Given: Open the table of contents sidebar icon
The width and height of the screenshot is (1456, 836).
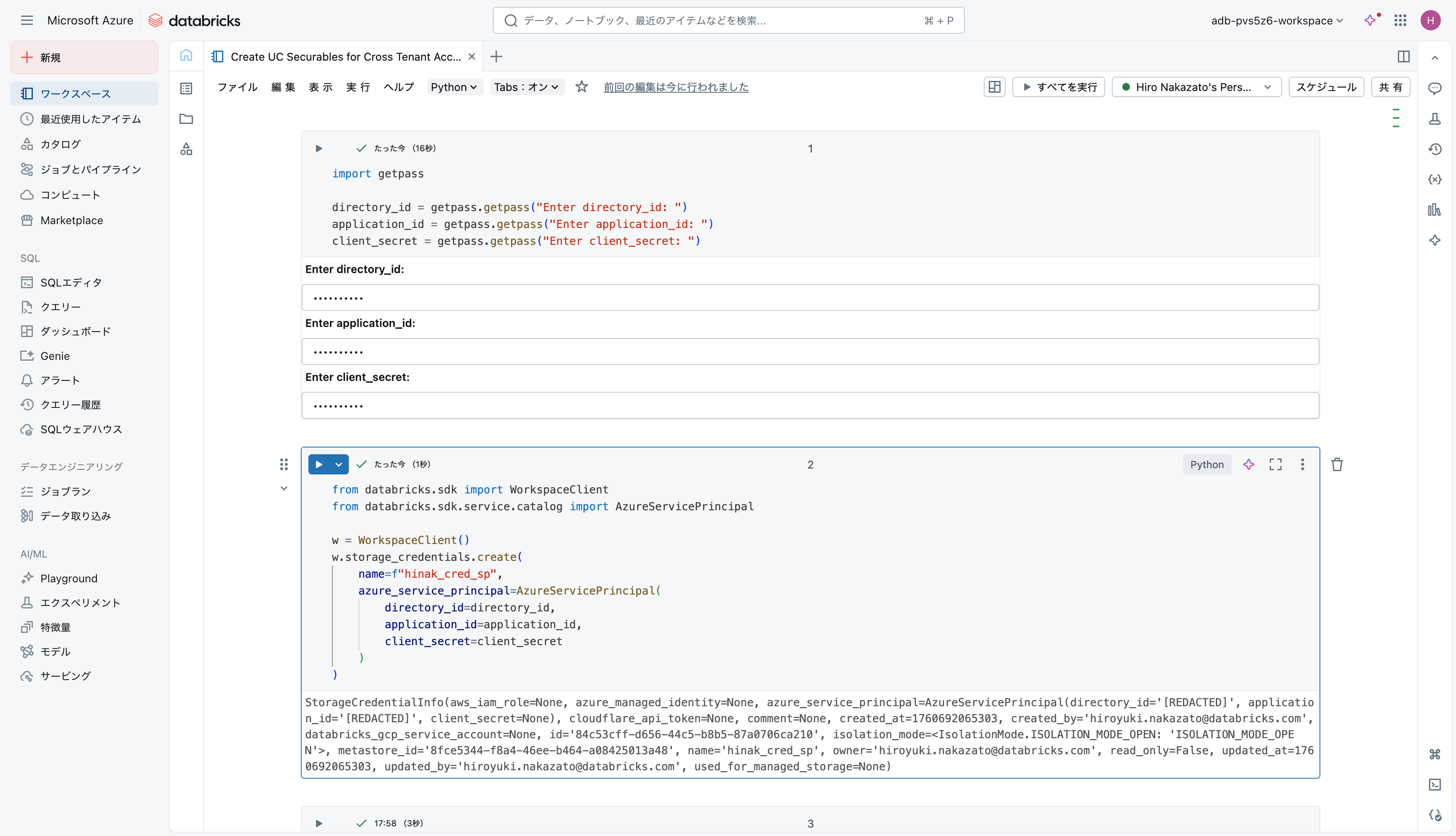Looking at the screenshot, I should 186,88.
